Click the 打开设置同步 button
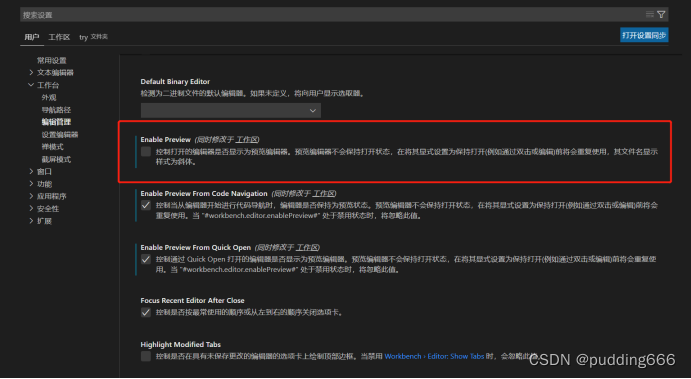The height and width of the screenshot is (379, 691). tap(644, 35)
